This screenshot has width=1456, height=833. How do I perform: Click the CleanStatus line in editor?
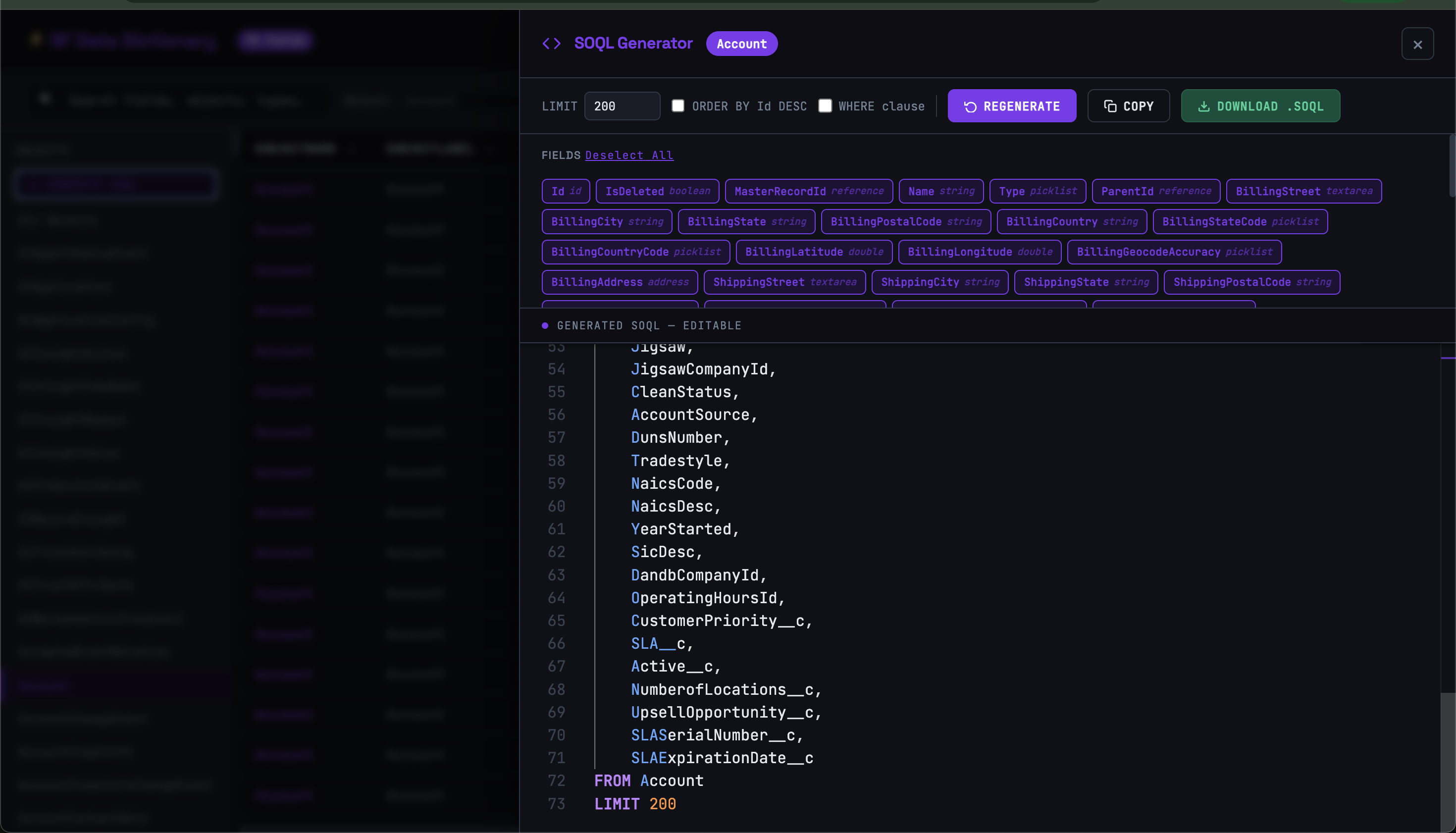coord(685,392)
